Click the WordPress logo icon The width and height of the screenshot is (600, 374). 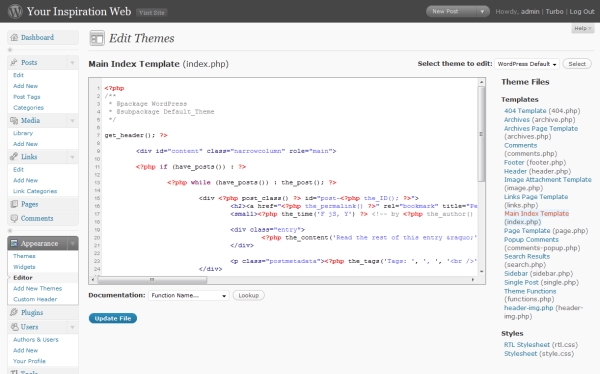[x=15, y=11]
